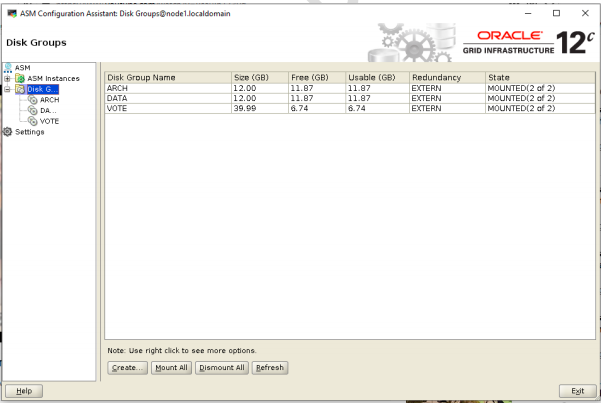Sort by Disk Group Name column header

[x=168, y=77]
